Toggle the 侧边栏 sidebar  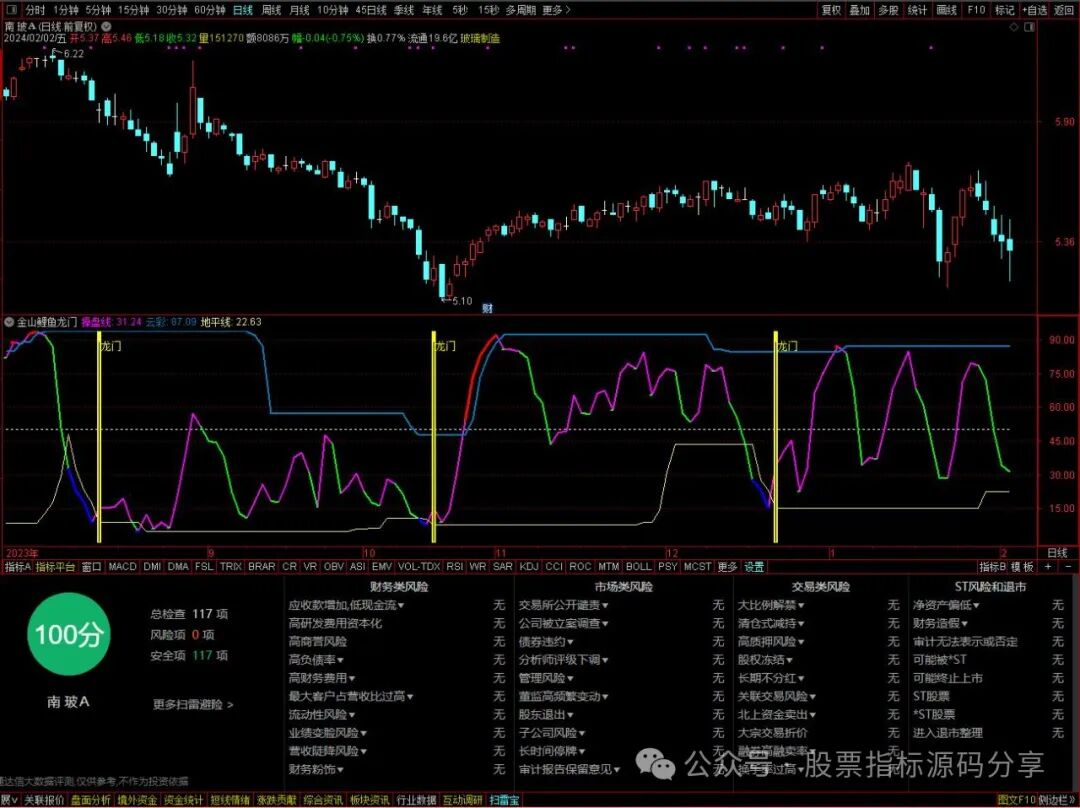(x=1055, y=800)
